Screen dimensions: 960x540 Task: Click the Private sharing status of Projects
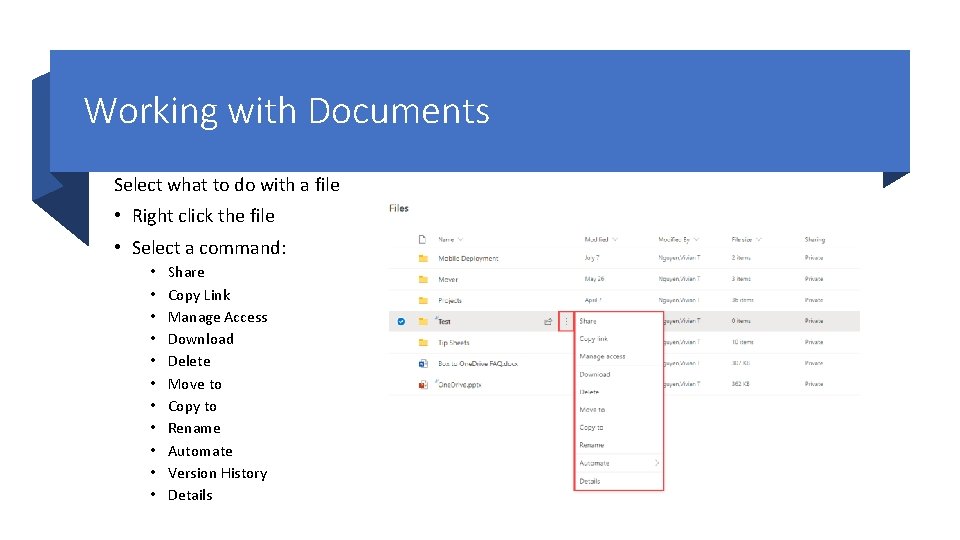814,300
